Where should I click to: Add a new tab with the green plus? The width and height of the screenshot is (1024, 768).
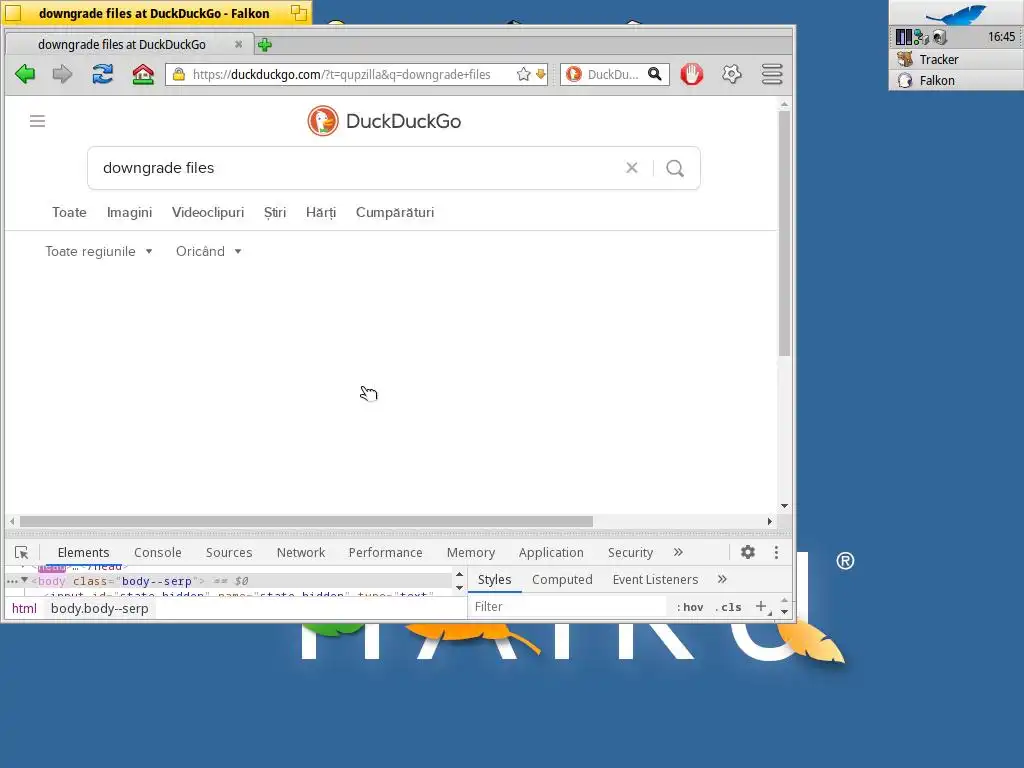[x=264, y=44]
